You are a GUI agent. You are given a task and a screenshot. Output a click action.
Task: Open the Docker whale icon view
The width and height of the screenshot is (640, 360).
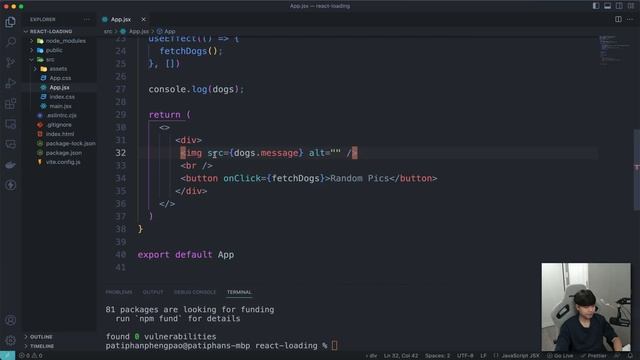pos(11,165)
